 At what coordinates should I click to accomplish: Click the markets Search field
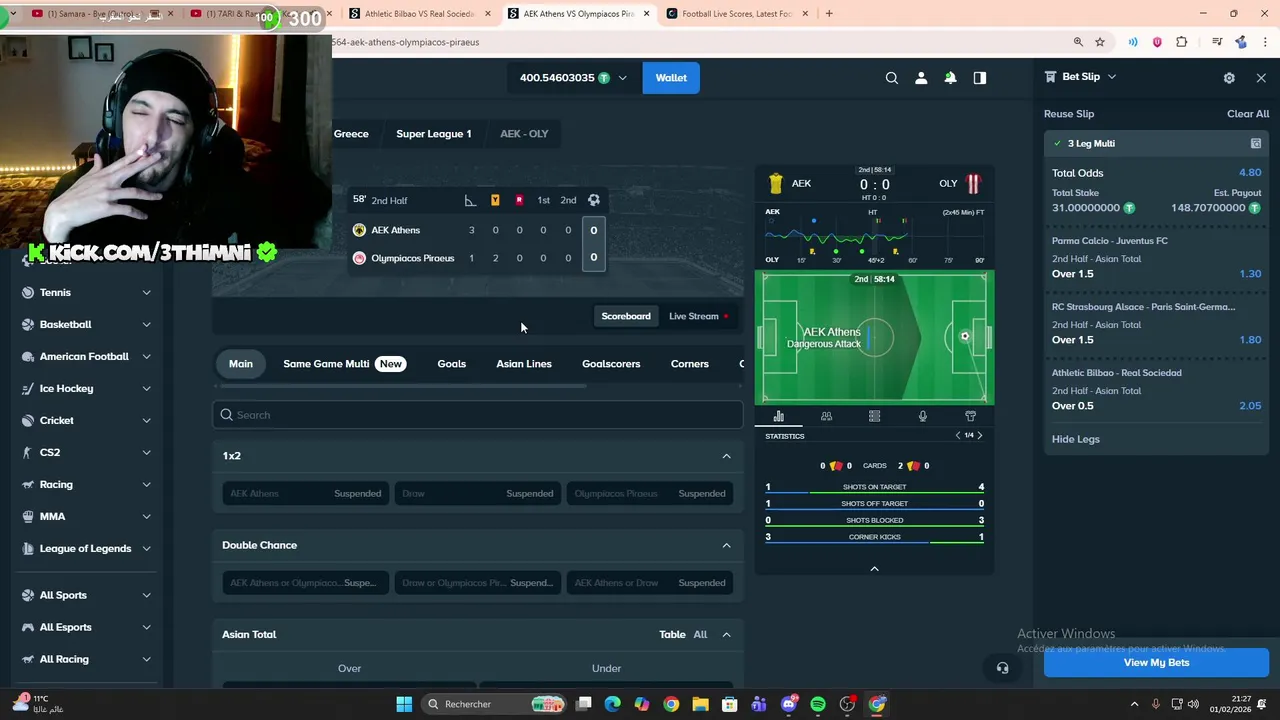pyautogui.click(x=477, y=415)
